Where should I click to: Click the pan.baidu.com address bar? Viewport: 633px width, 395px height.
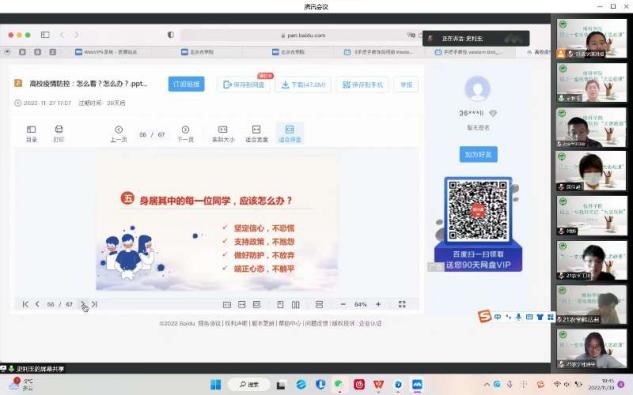(303, 35)
